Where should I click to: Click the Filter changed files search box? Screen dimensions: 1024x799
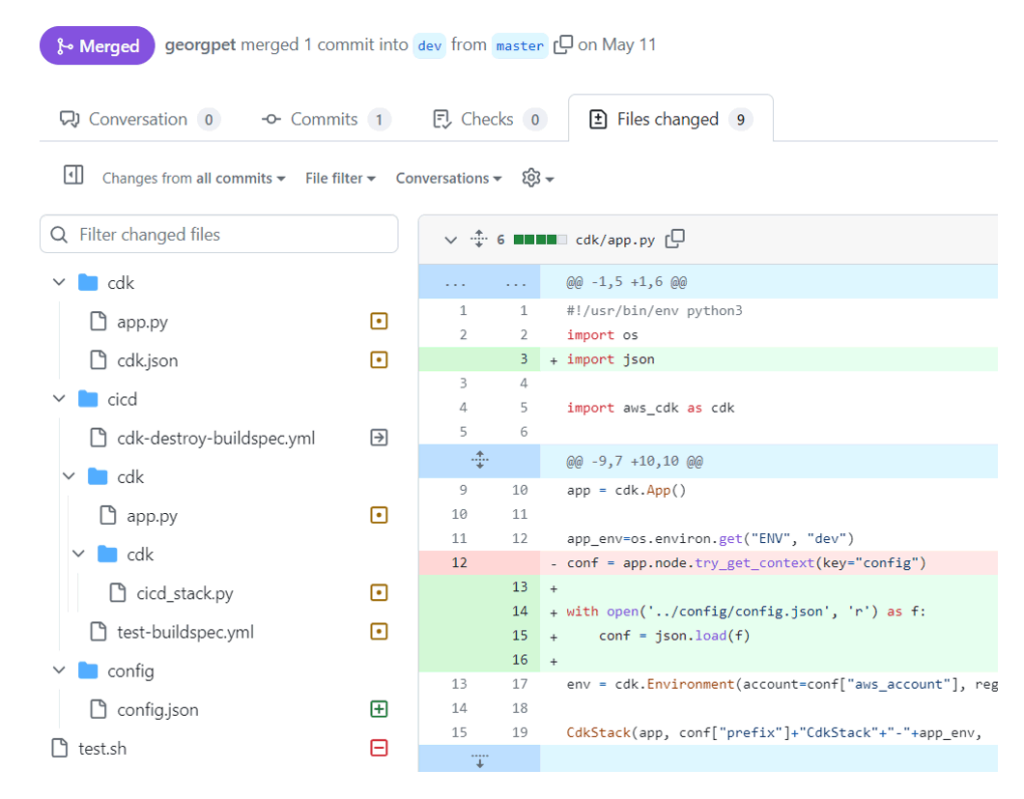click(x=219, y=234)
